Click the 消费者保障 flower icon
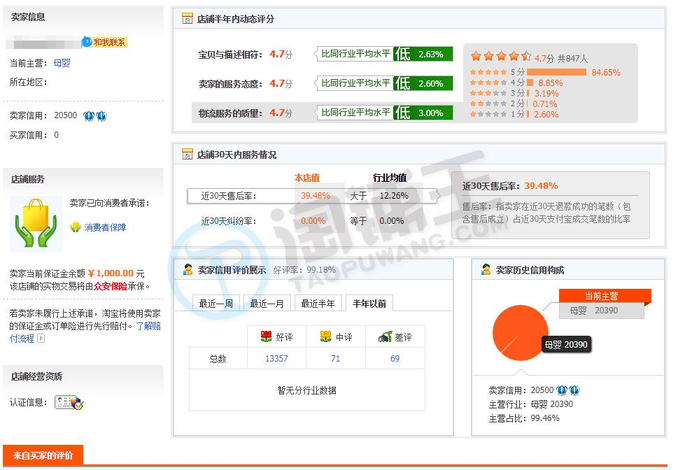Image resolution: width=678 pixels, height=470 pixels. 75,227
